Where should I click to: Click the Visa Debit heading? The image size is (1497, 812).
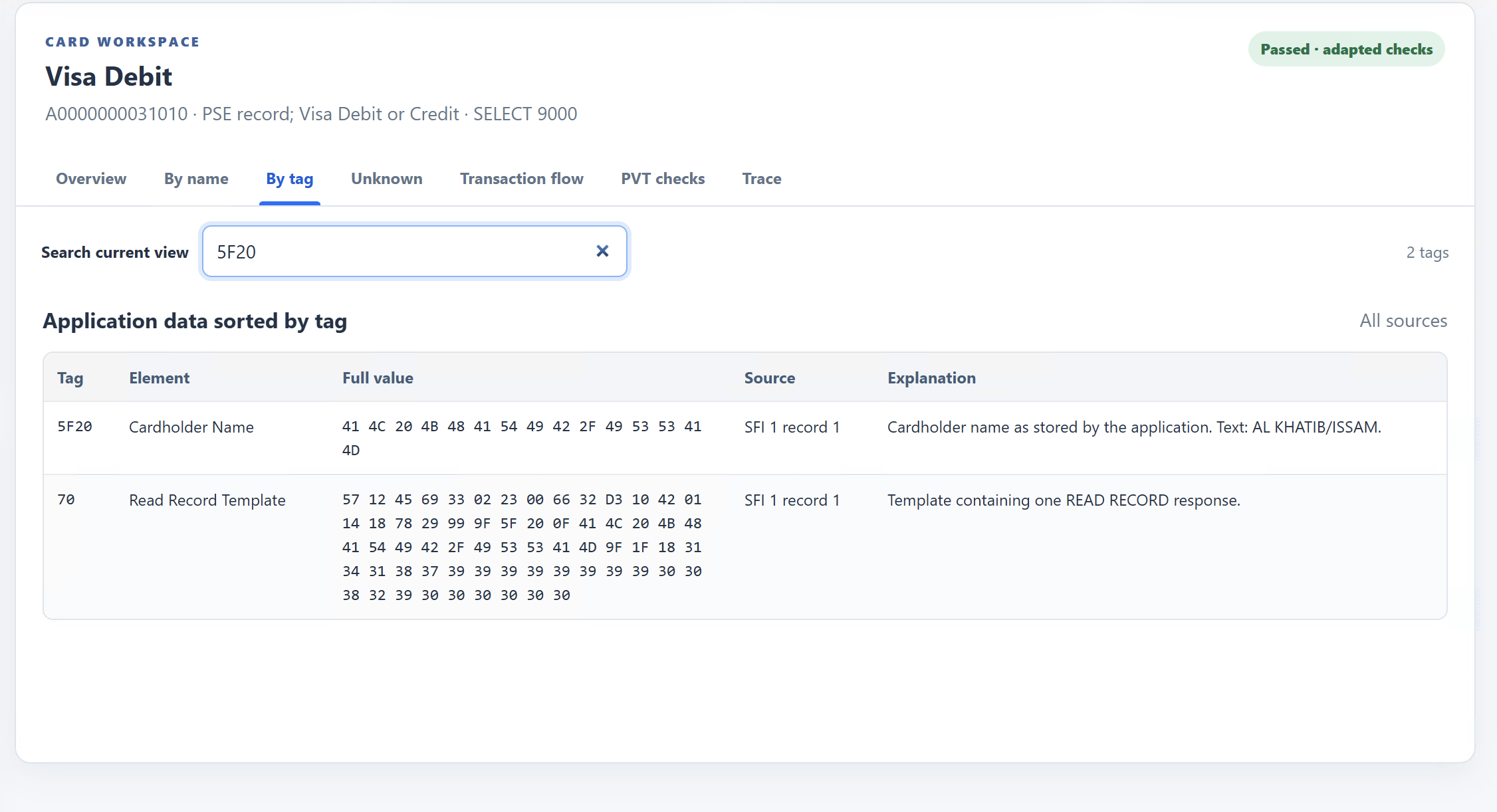point(109,77)
